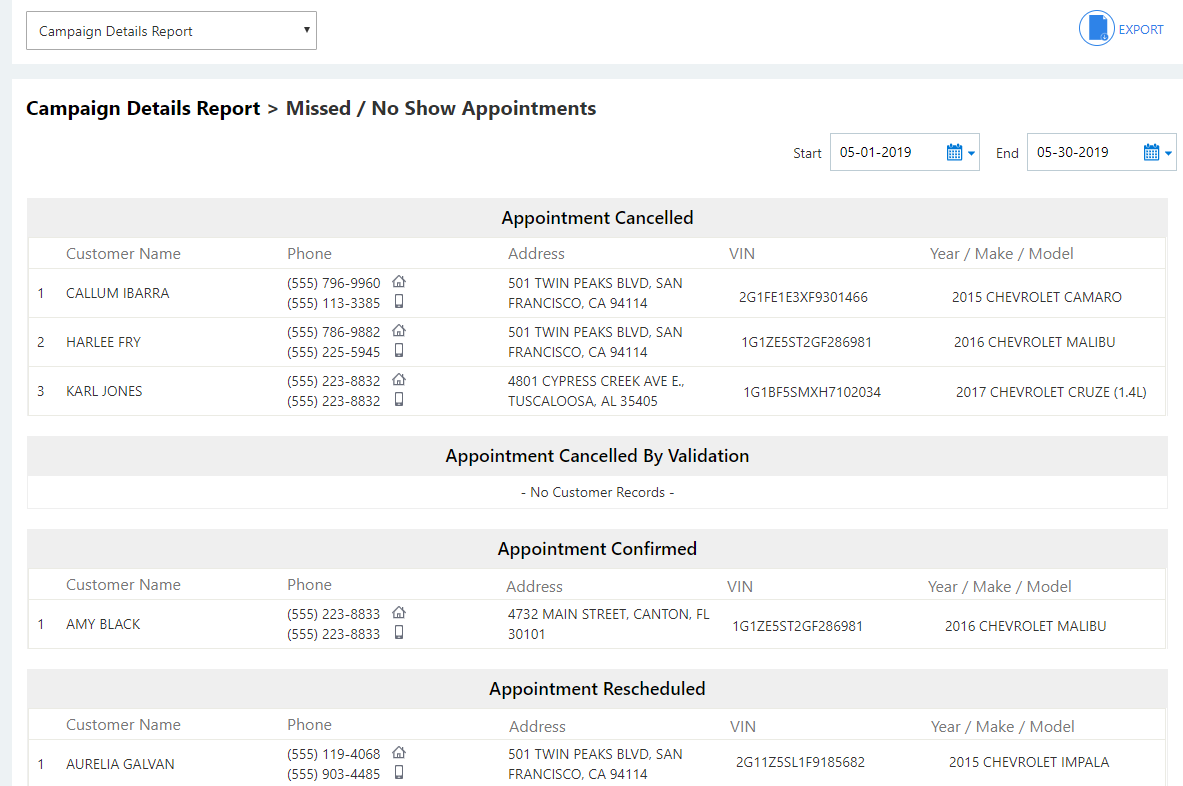This screenshot has height=786, width=1183.
Task: Select customer name HARLEE FRY
Action: click(103, 342)
